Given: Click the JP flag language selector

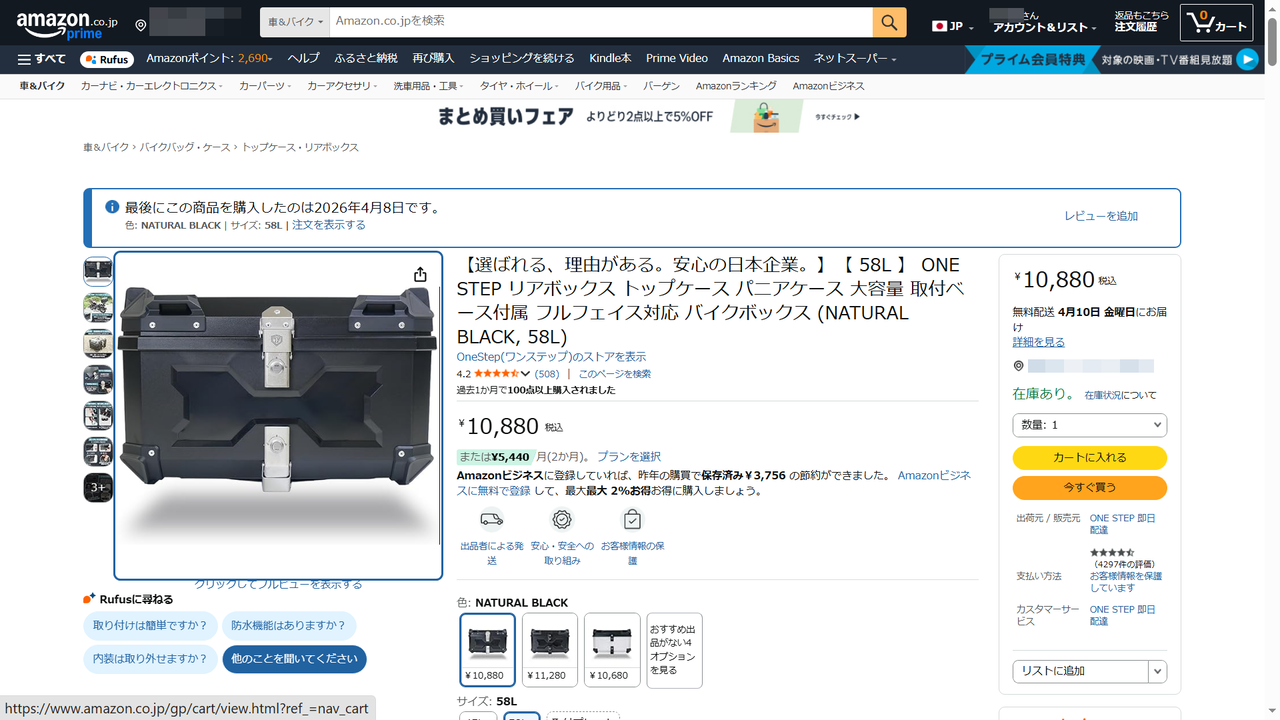Looking at the screenshot, I should [x=952, y=26].
